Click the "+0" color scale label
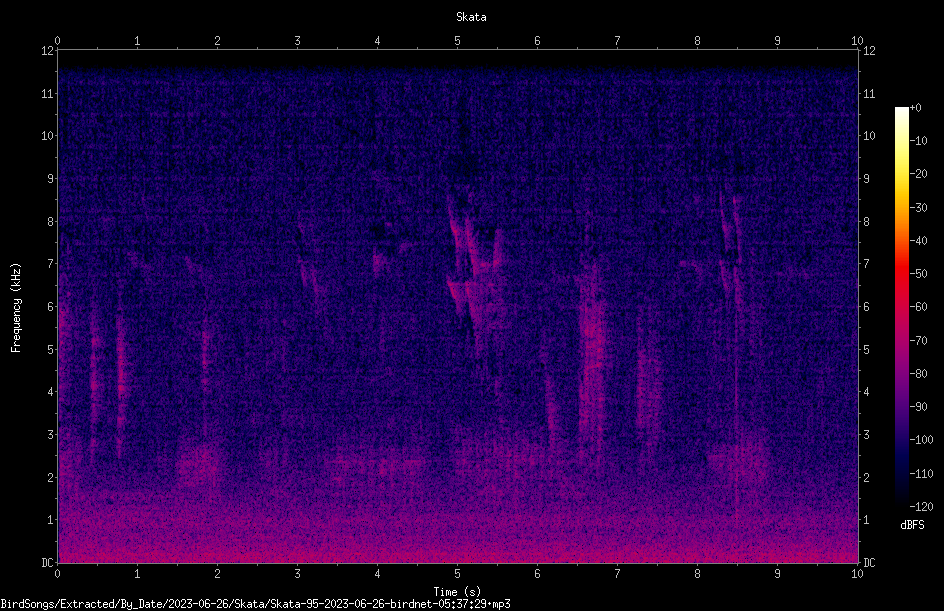 pos(916,108)
